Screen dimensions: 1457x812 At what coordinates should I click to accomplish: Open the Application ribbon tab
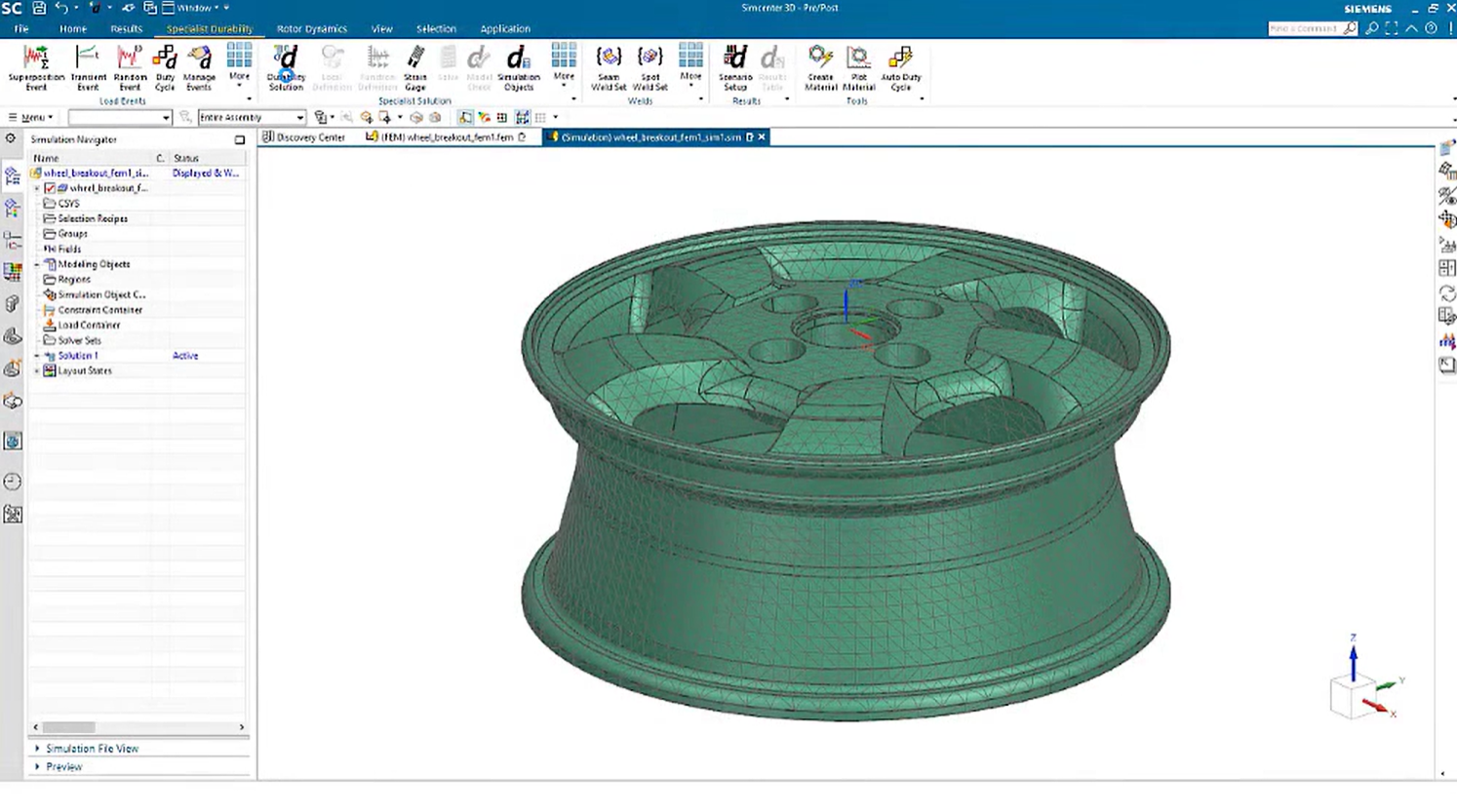click(505, 29)
